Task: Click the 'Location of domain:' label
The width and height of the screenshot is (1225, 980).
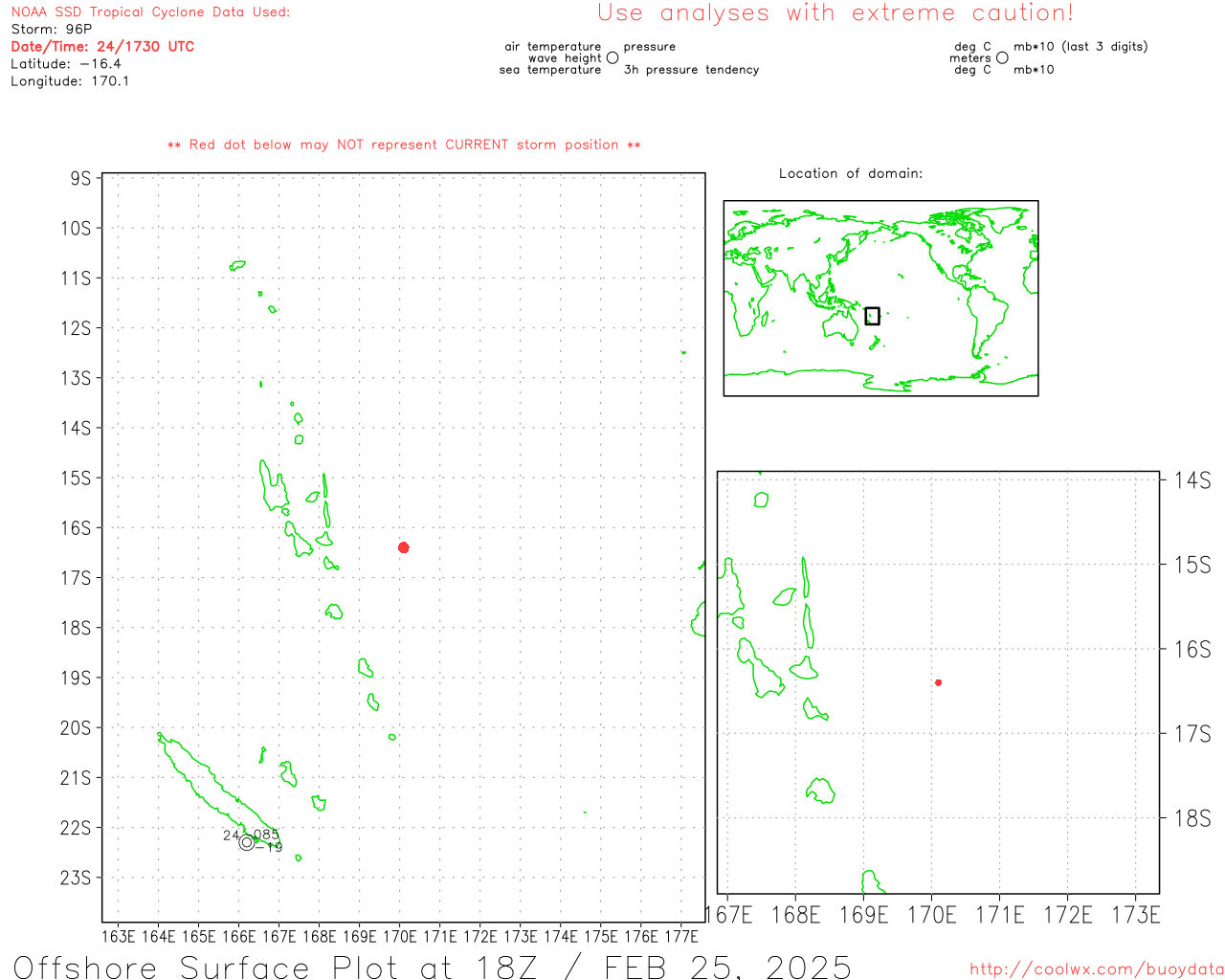Action: point(851,173)
